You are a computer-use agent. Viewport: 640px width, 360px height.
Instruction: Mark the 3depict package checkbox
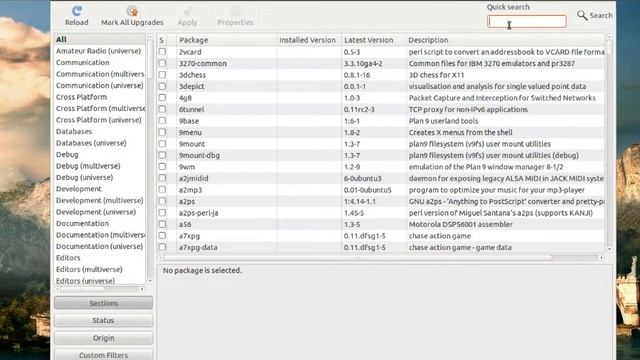[x=162, y=86]
